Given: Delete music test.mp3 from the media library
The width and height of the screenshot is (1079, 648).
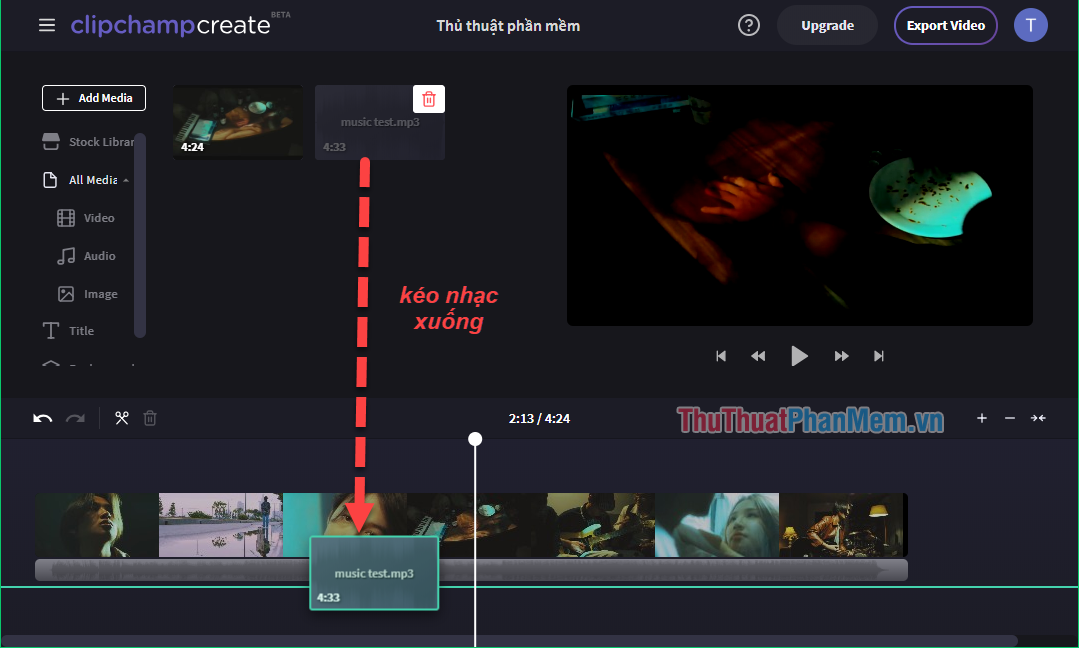Looking at the screenshot, I should (x=429, y=98).
